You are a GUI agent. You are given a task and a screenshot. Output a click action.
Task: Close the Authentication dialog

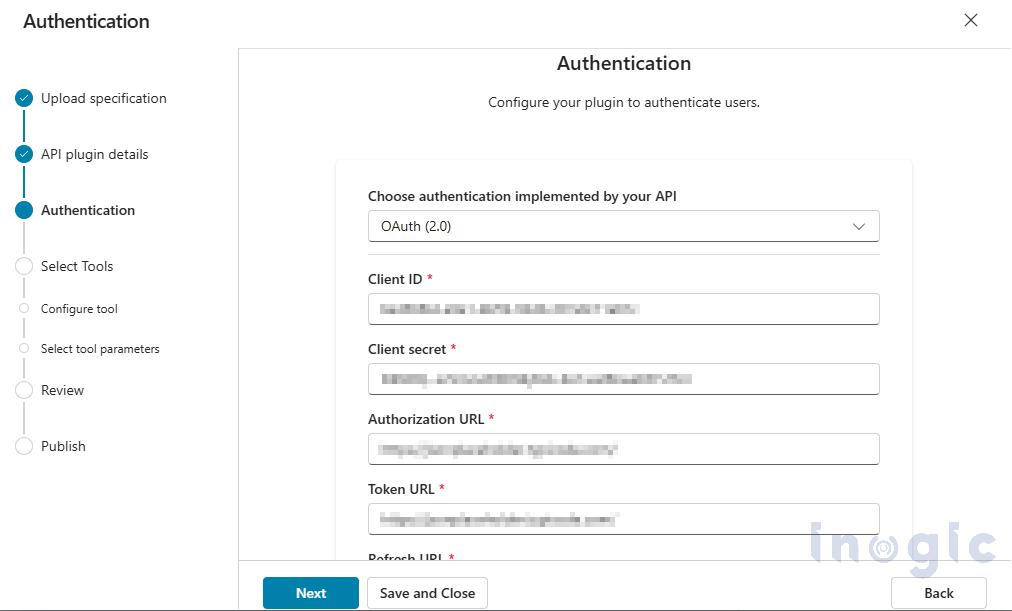969,20
